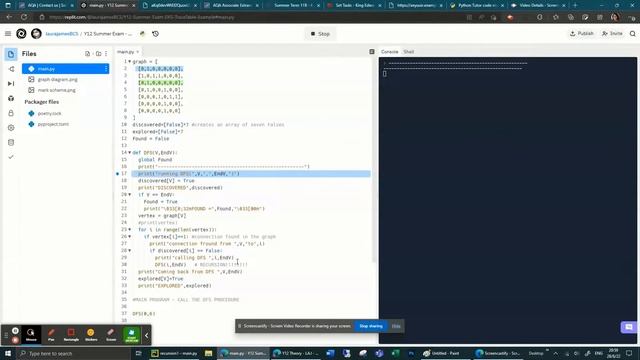The height and width of the screenshot is (360, 640).
Task: Pause the Screencastify recording
Action: 16,331
